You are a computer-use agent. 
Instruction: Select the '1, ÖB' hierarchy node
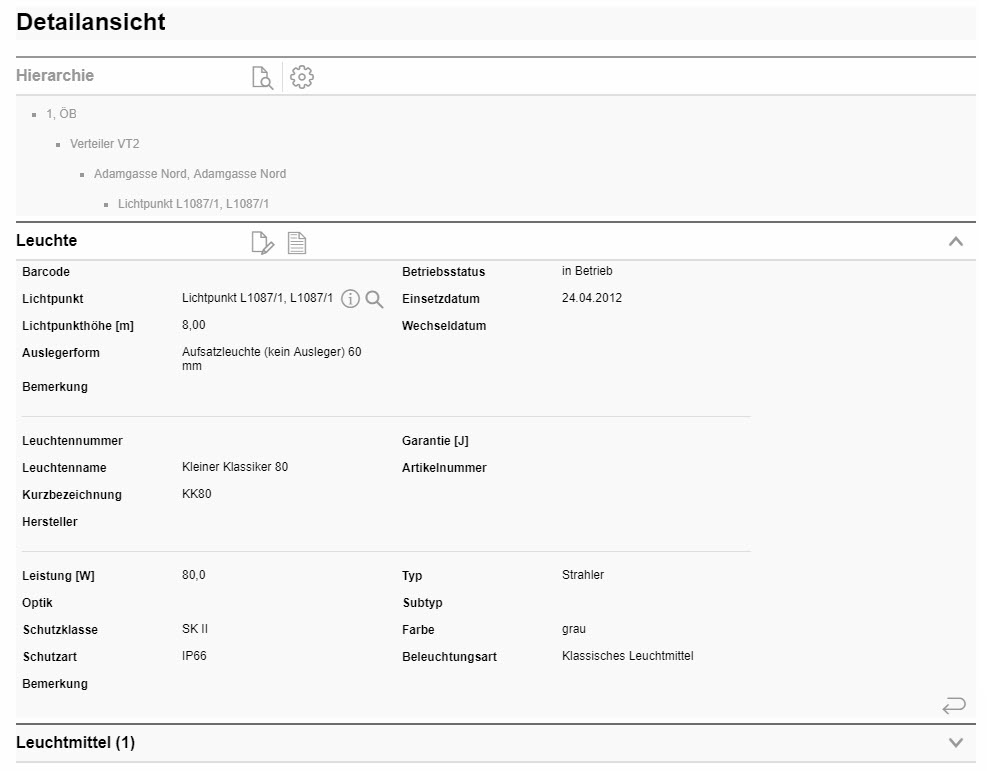61,114
